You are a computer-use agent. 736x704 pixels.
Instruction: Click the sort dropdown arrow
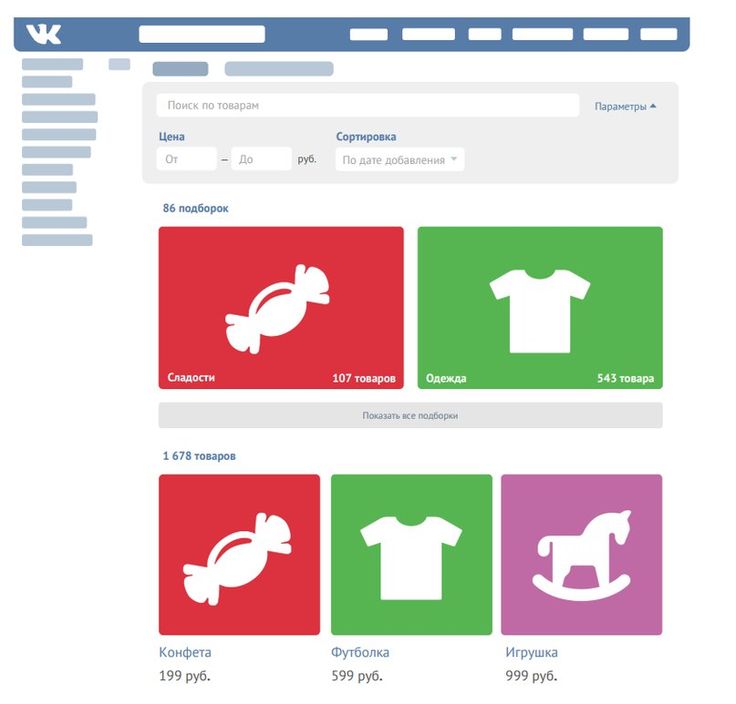454,159
